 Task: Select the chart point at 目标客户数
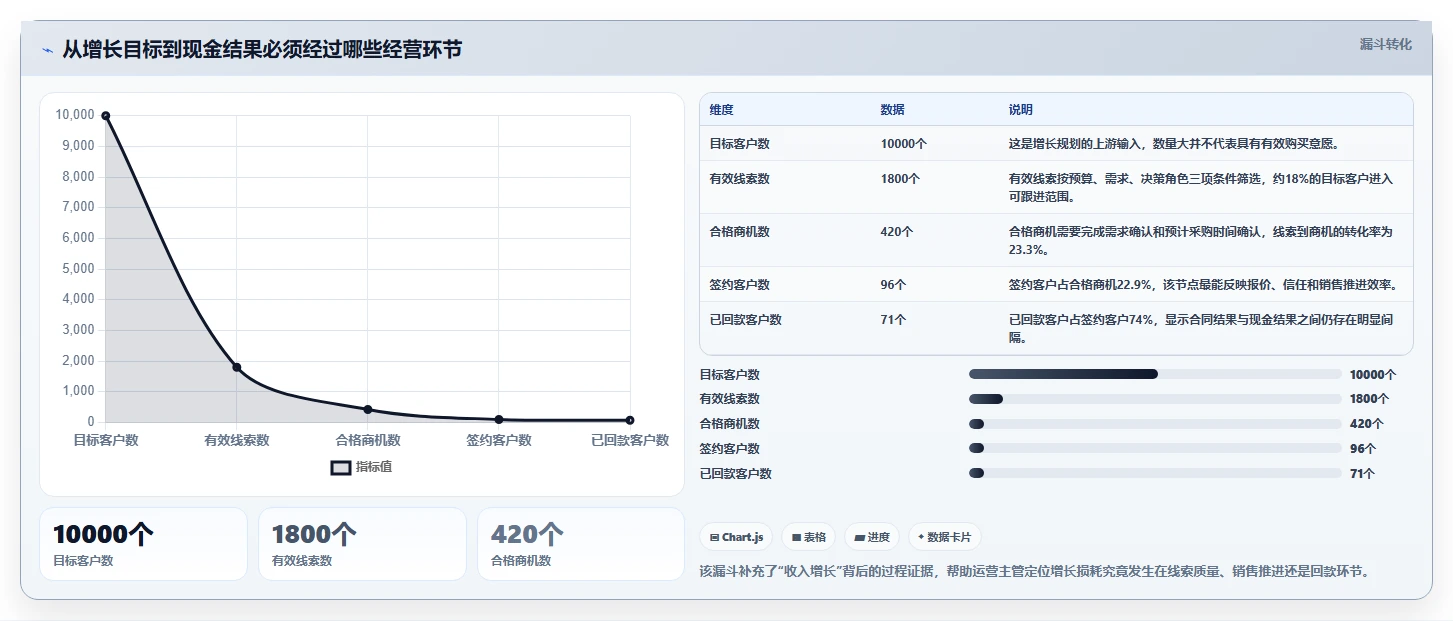pos(106,116)
